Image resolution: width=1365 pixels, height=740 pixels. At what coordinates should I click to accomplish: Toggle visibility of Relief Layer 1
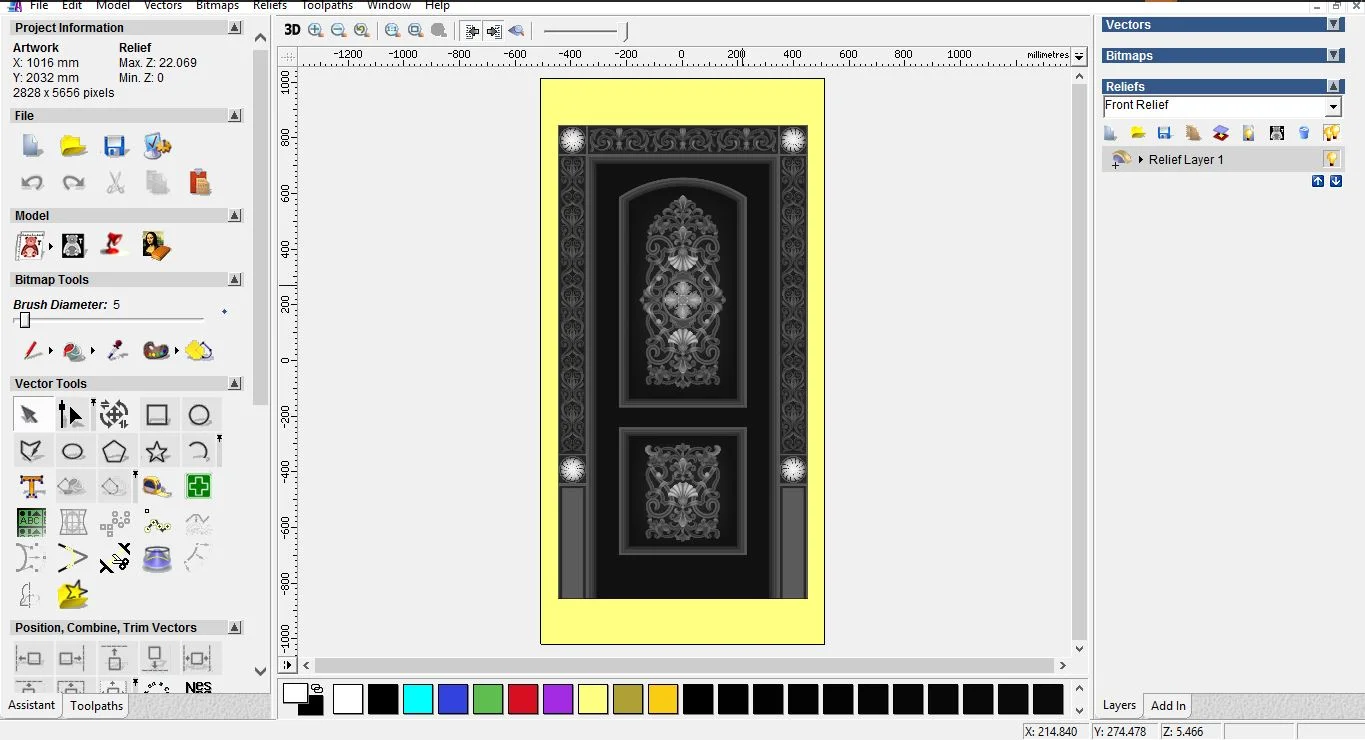1333,158
